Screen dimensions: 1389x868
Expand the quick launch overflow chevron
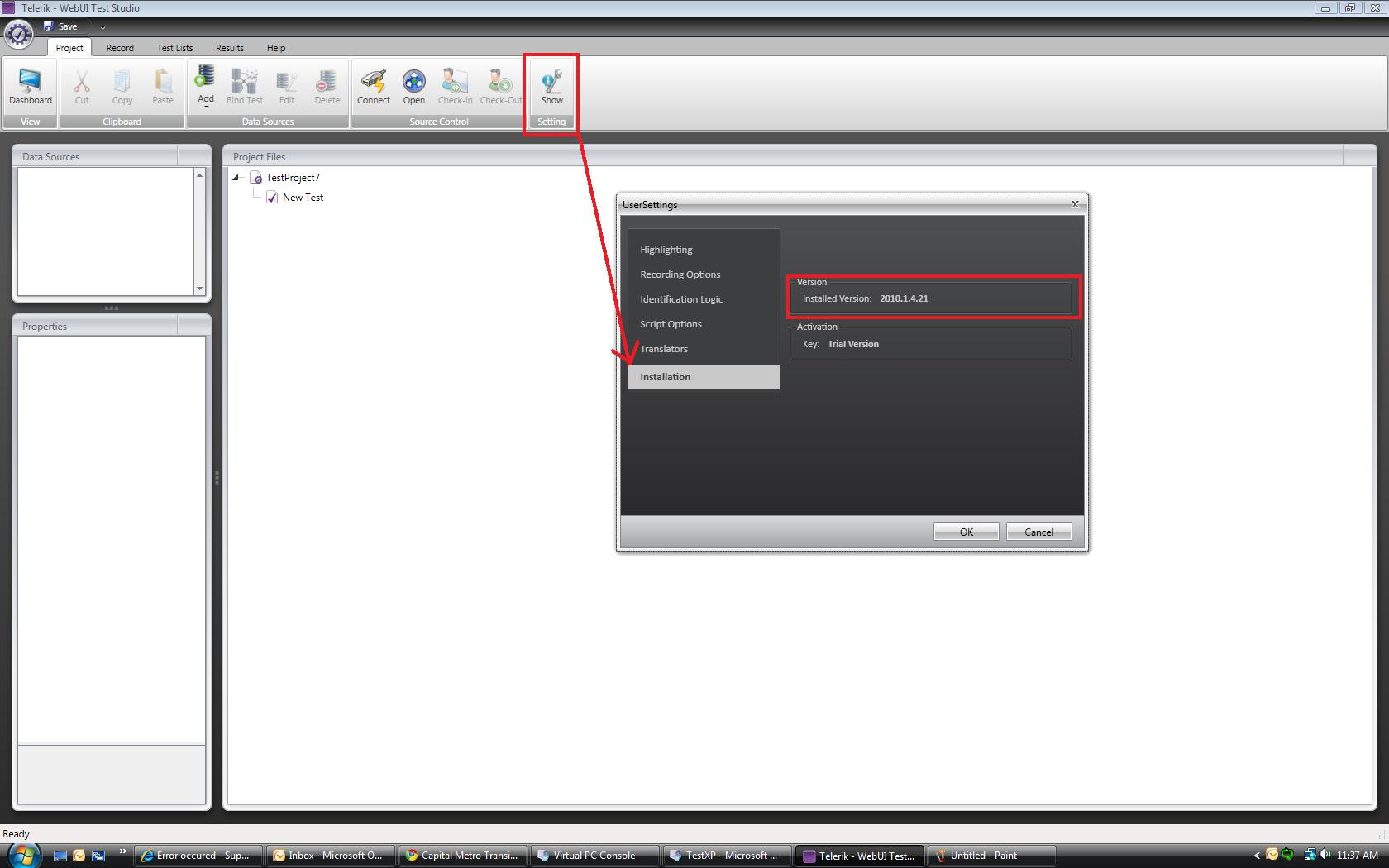pos(123,851)
